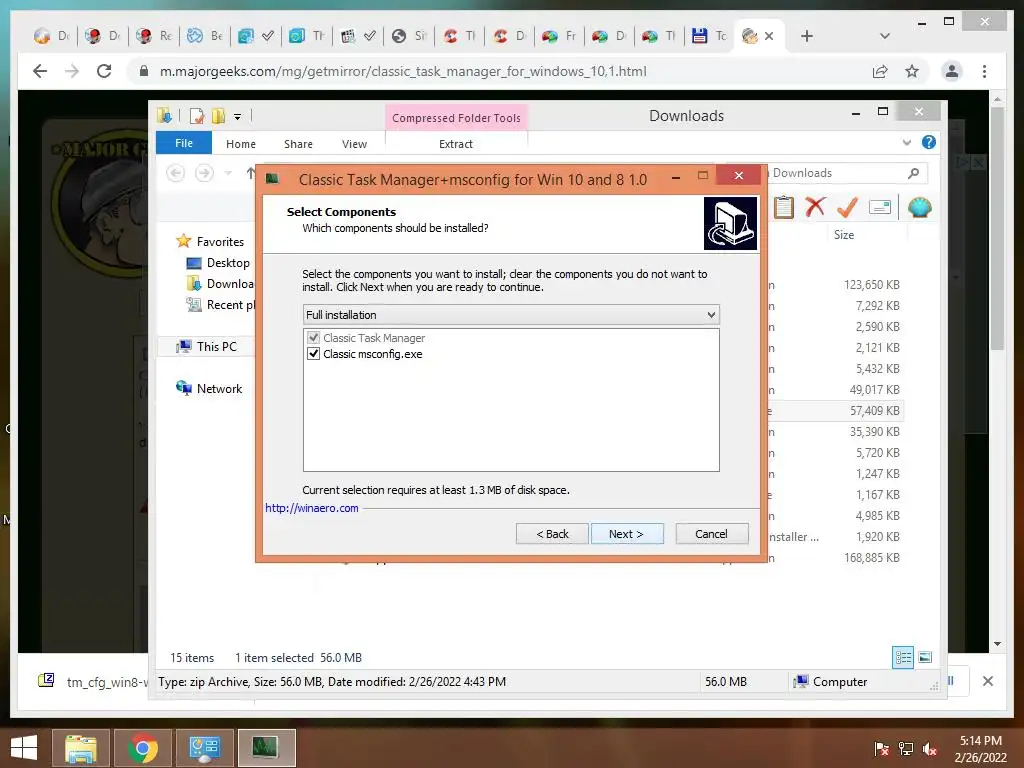This screenshot has height=768, width=1024.
Task: Expand the Explorer ribbon chevron
Action: [906, 142]
